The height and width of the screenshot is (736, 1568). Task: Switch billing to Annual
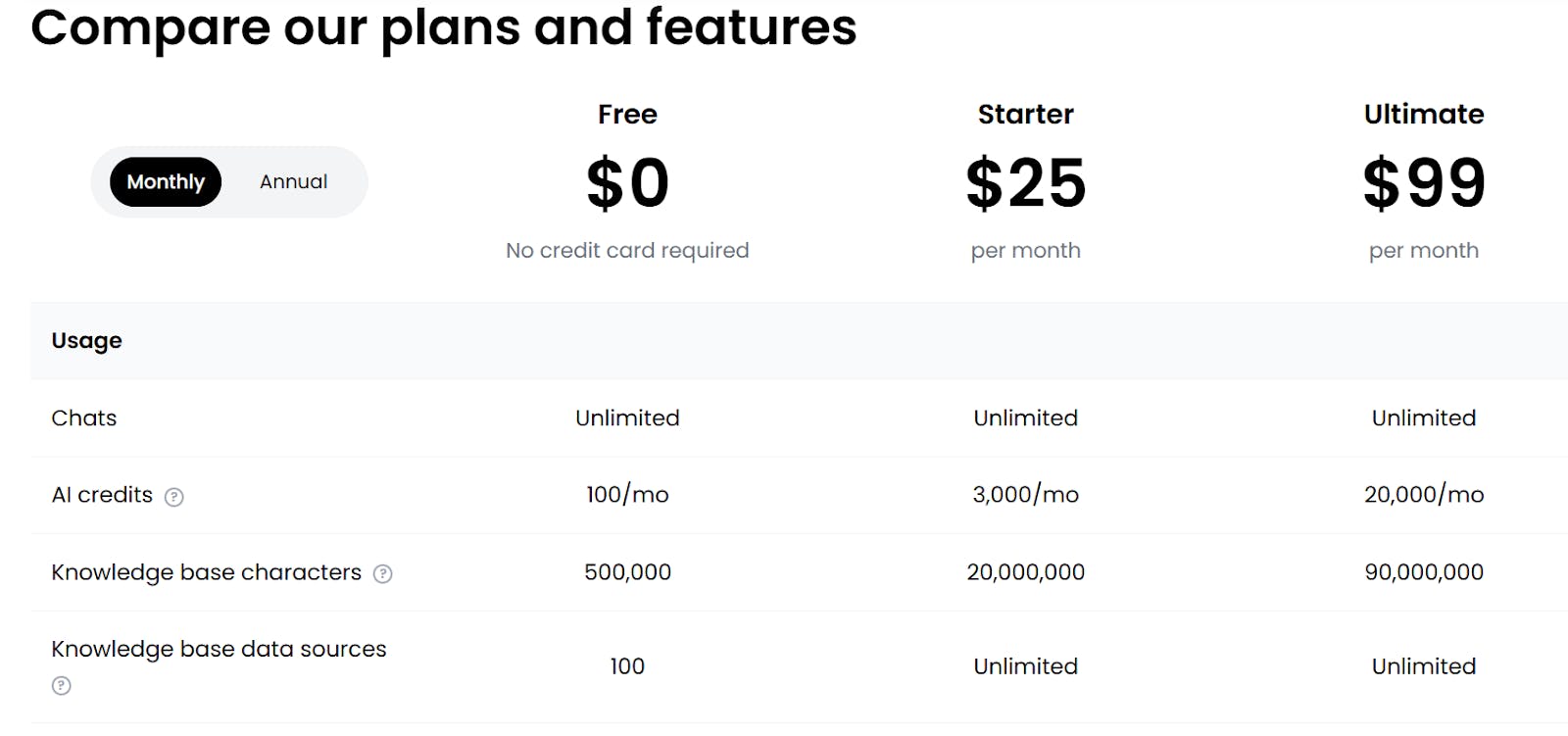293,182
